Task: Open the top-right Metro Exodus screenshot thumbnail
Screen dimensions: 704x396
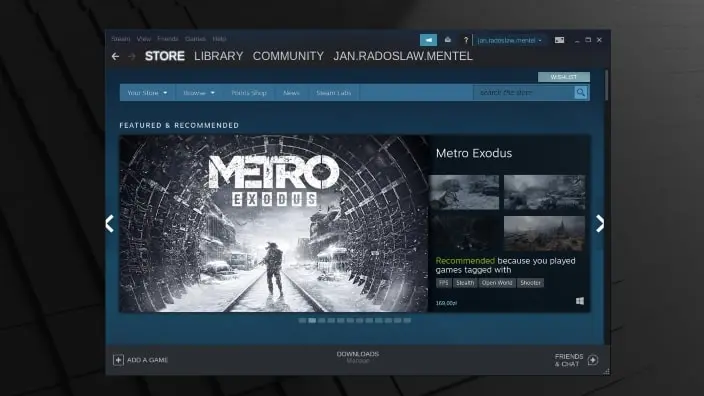Action: [544, 192]
